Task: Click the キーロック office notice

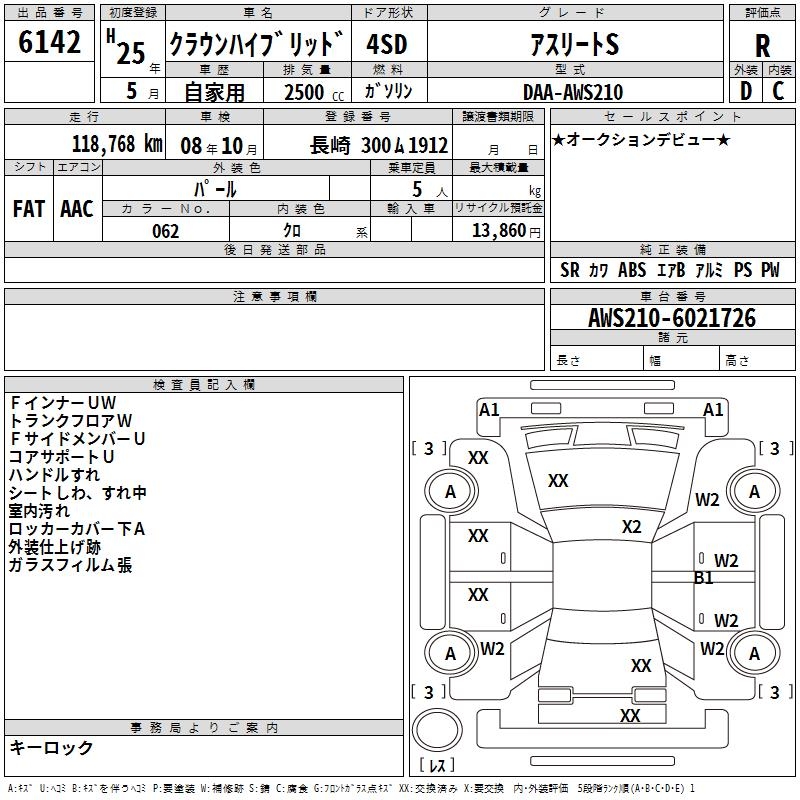Action: tap(51, 748)
